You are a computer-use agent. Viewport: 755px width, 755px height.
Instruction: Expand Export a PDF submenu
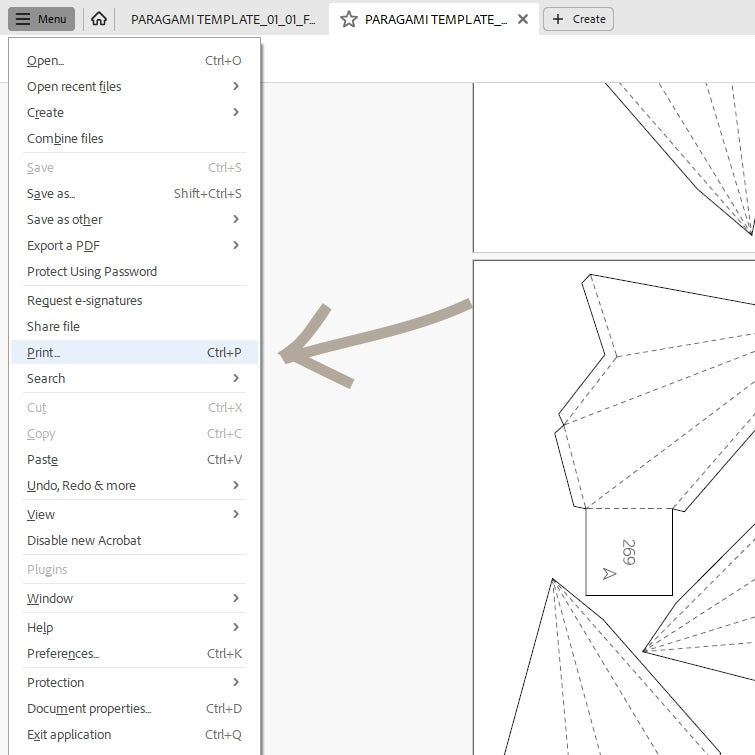click(134, 246)
